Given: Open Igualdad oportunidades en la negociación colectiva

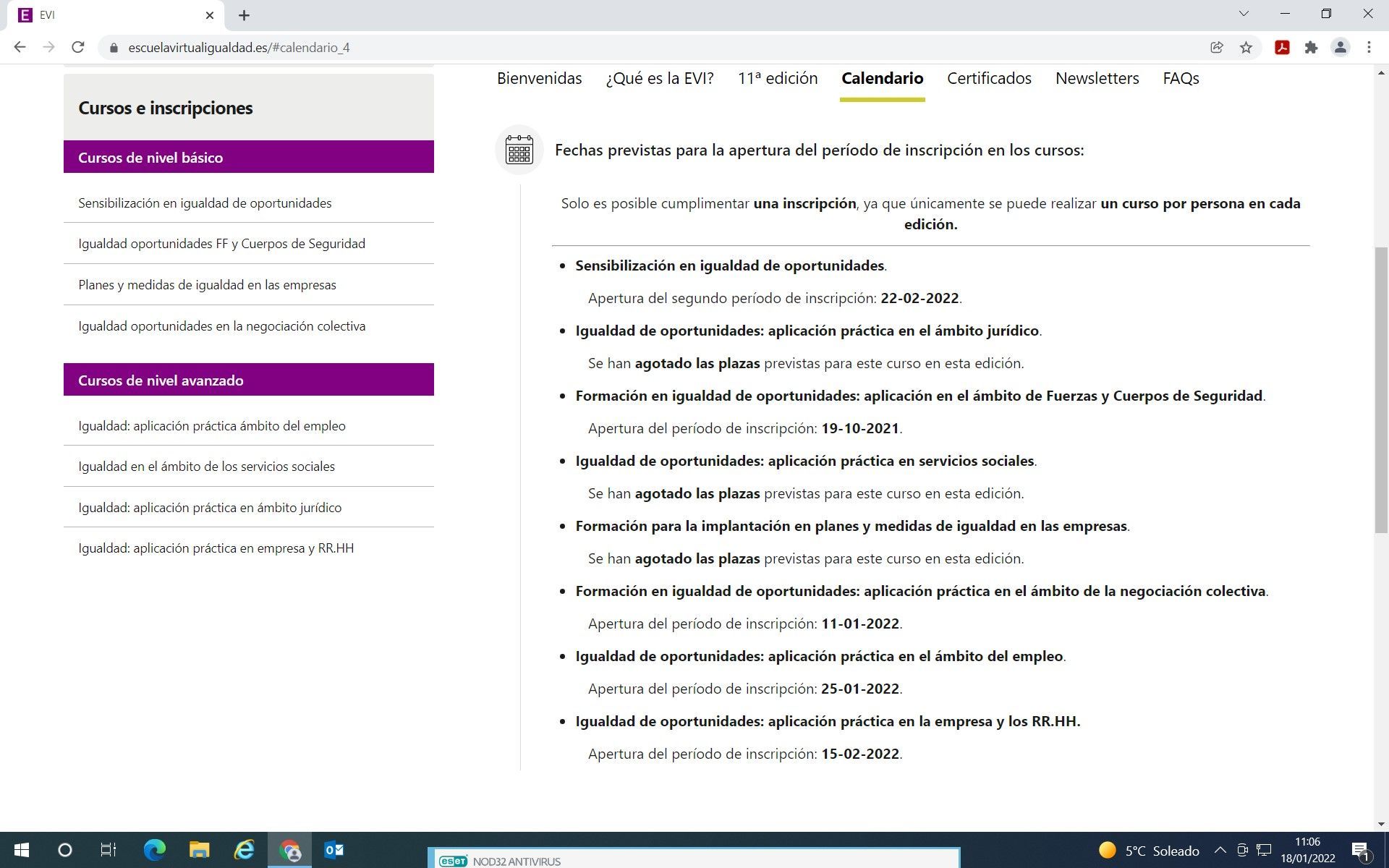Looking at the screenshot, I should point(221,326).
